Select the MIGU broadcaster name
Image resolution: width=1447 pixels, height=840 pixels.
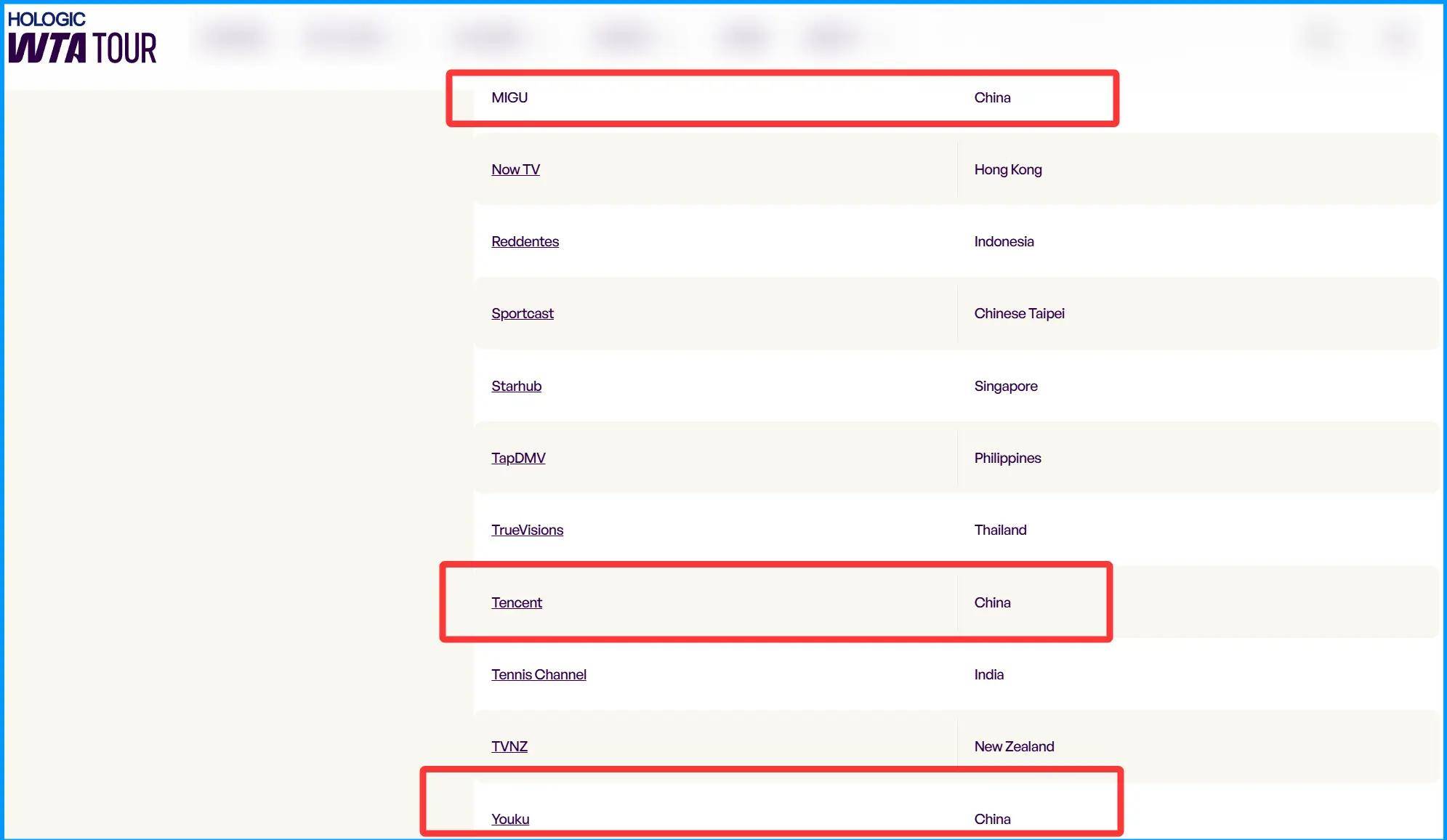(x=509, y=97)
